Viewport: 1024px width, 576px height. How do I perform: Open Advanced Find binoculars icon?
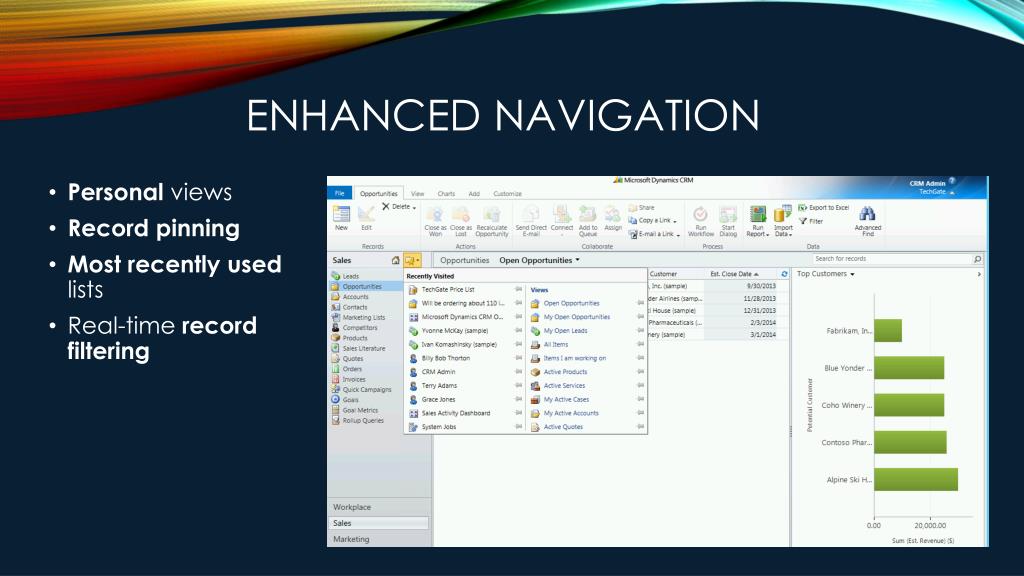tap(867, 214)
